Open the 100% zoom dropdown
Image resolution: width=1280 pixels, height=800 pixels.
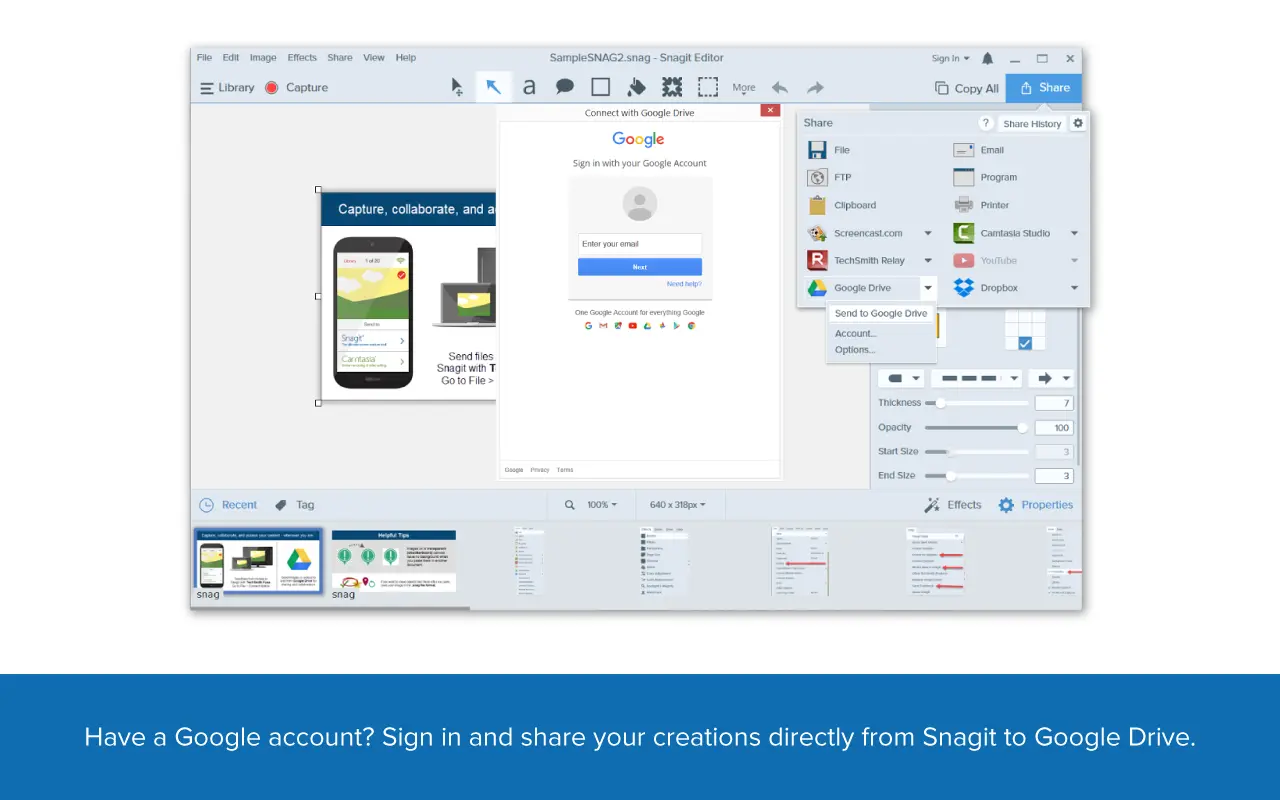tap(601, 505)
